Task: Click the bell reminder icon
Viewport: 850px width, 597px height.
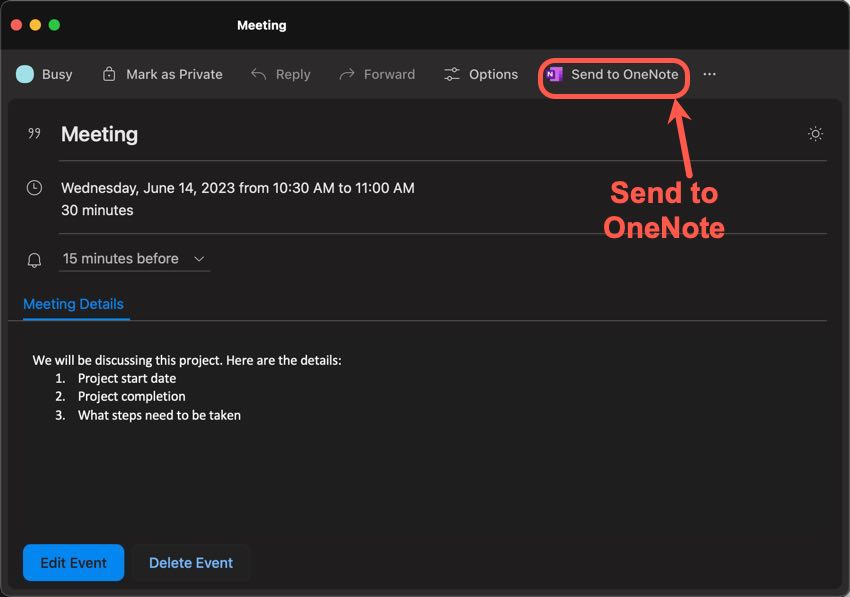Action: click(x=34, y=259)
